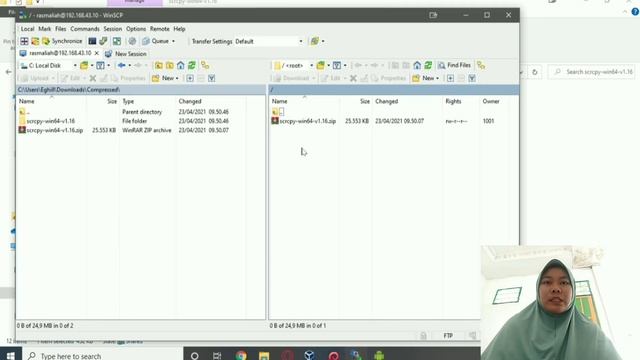Refresh the local panel

(191, 66)
